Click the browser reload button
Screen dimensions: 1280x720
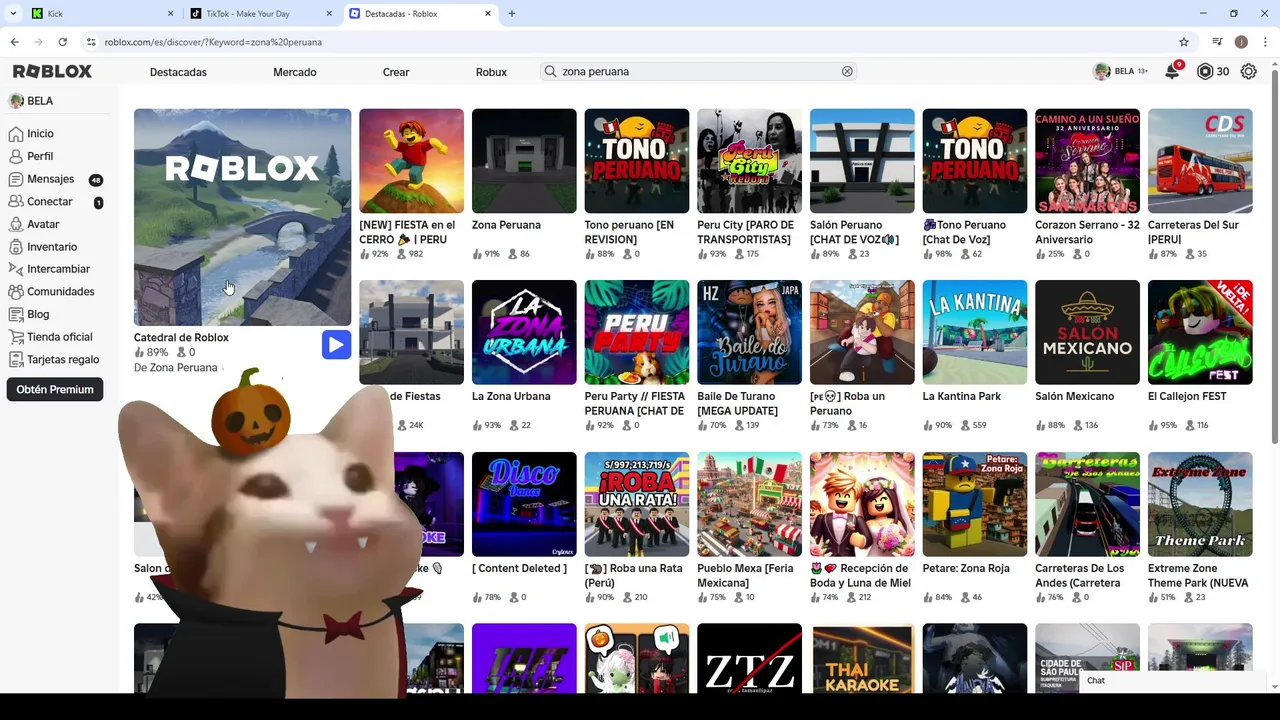[62, 42]
